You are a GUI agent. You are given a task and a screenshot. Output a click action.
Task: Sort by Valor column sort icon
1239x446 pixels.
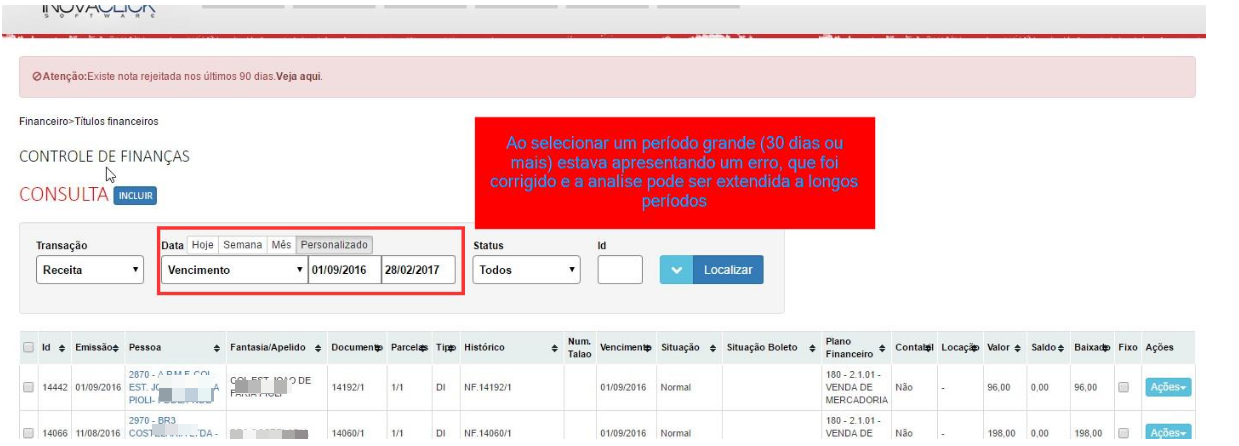[1018, 347]
